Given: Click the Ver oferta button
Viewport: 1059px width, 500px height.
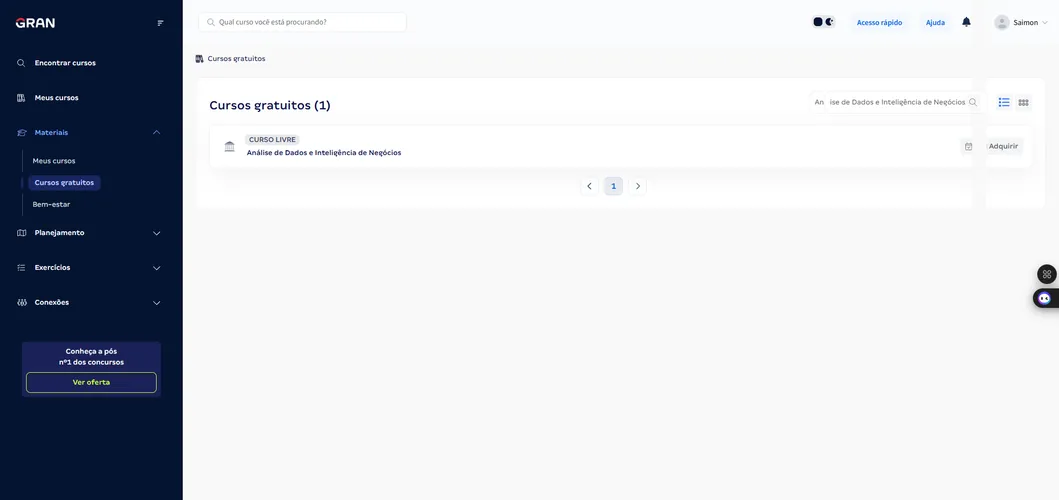Looking at the screenshot, I should [x=91, y=382].
